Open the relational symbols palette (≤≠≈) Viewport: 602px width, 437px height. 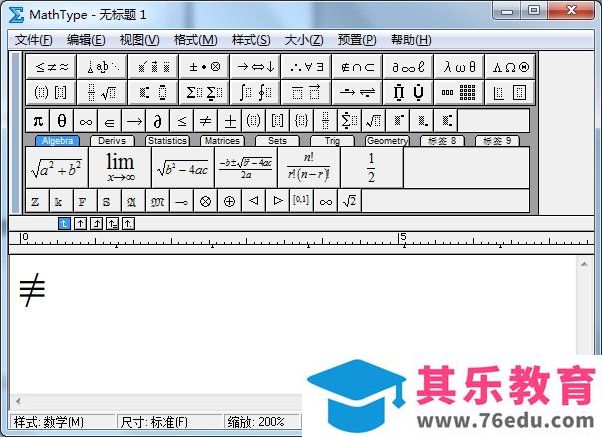coord(51,67)
